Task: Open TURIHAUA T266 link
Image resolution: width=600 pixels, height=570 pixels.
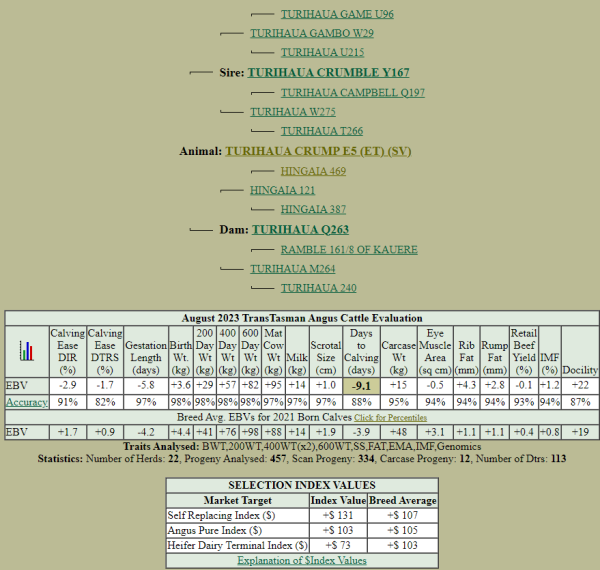Action: [x=322, y=131]
